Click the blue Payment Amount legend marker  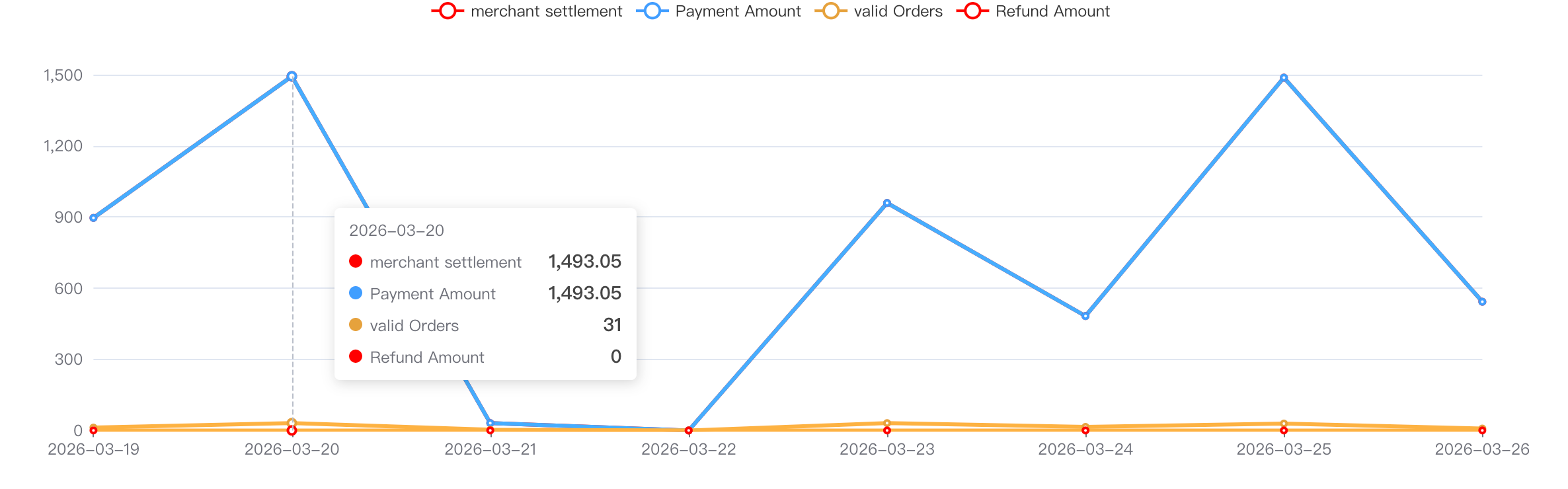click(x=652, y=11)
